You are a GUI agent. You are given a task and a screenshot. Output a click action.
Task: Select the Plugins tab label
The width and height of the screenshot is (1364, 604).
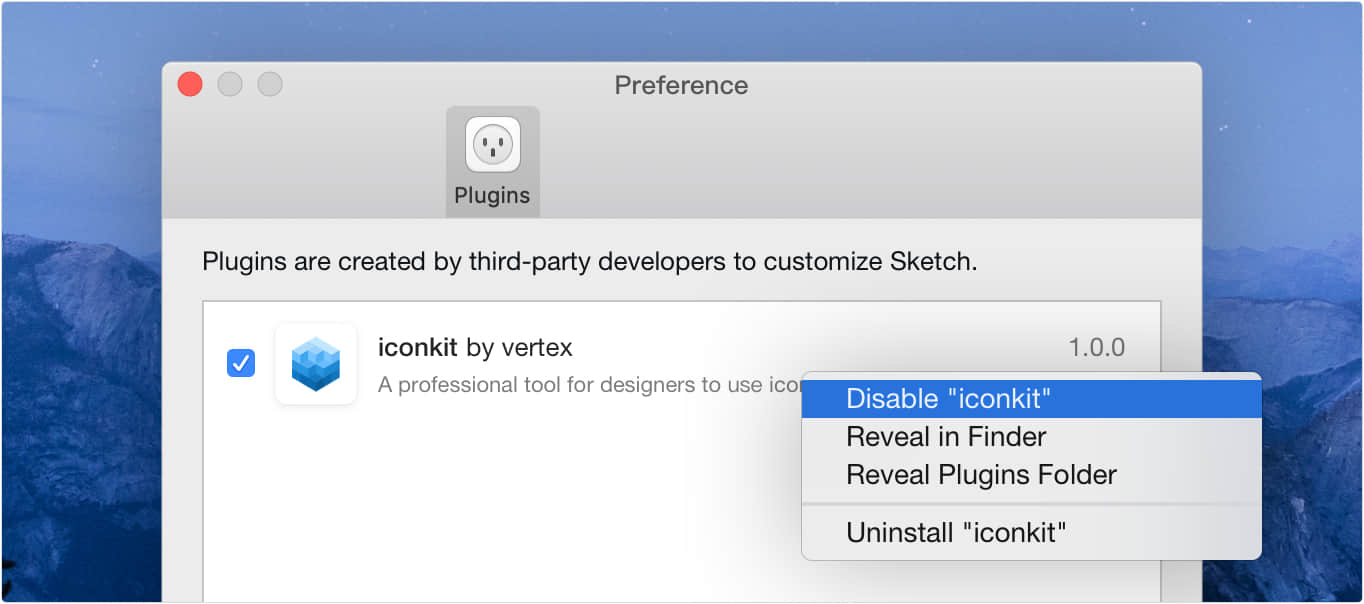pyautogui.click(x=492, y=195)
